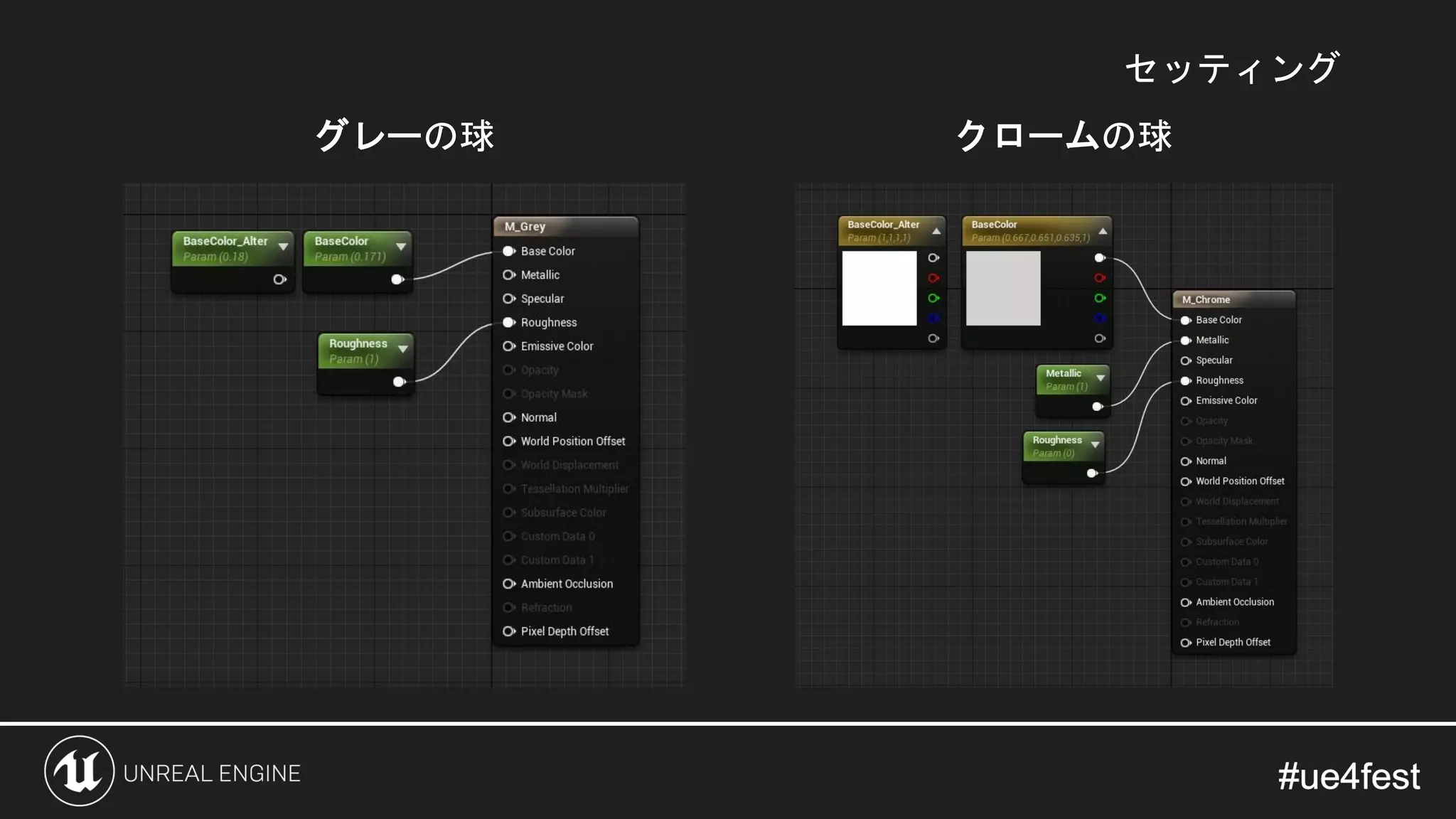Expand Roughness Param (1) node preview arrow
The height and width of the screenshot is (819, 1456).
[x=403, y=349]
